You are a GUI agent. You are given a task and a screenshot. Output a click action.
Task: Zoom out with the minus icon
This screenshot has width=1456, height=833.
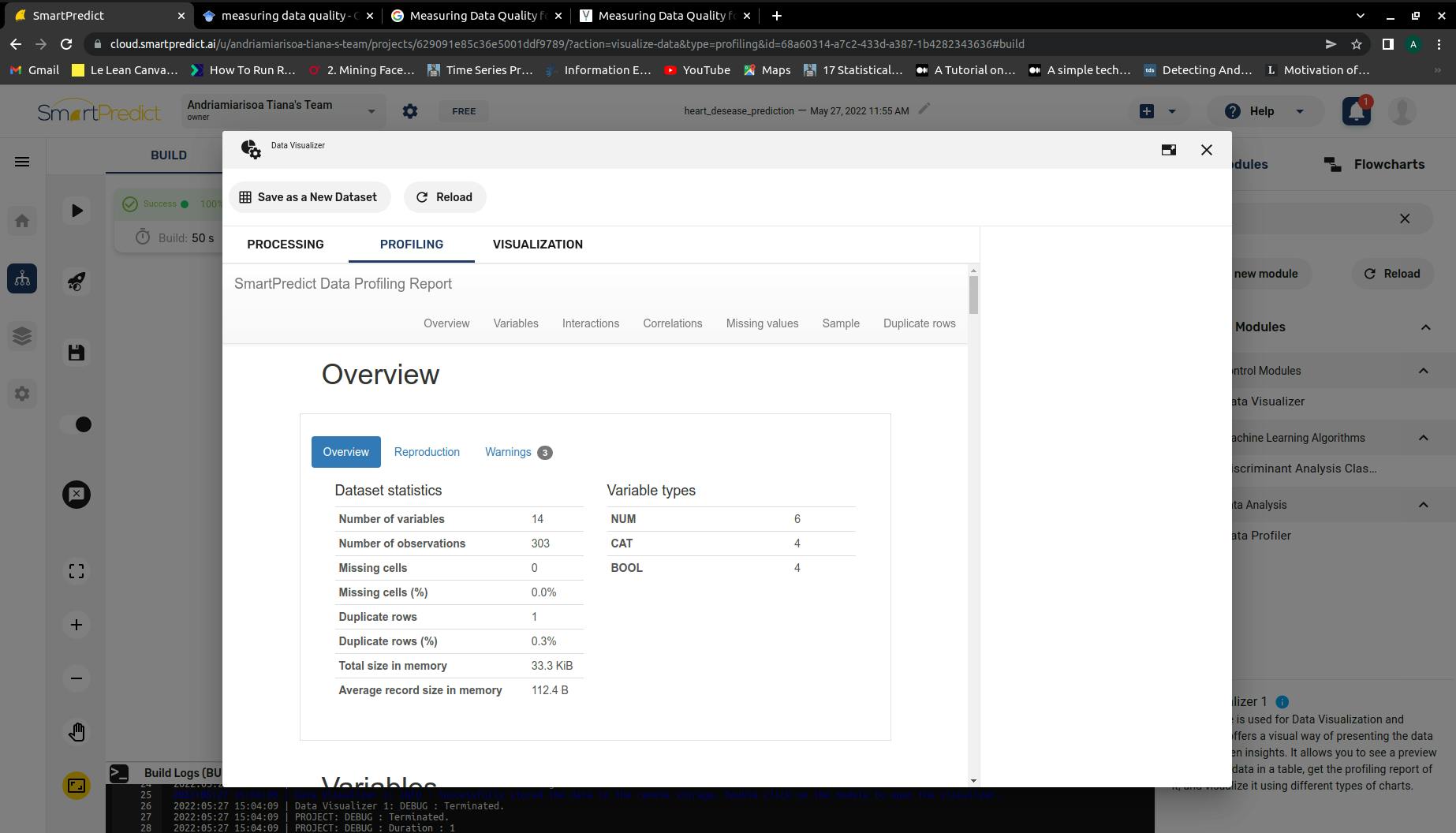point(77,678)
